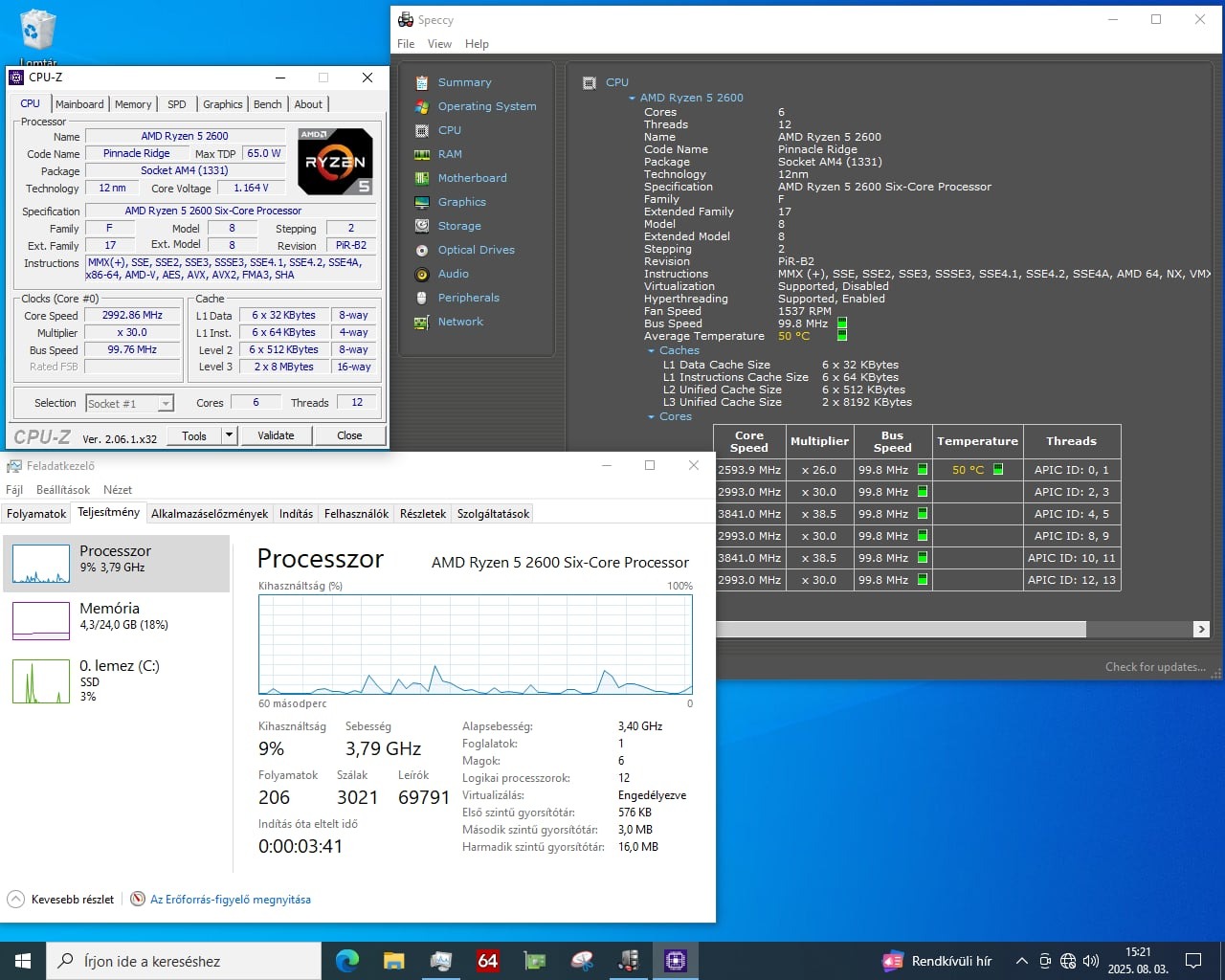Image resolution: width=1225 pixels, height=980 pixels.
Task: Click Check for updates in Speccy
Action: coord(1155,667)
